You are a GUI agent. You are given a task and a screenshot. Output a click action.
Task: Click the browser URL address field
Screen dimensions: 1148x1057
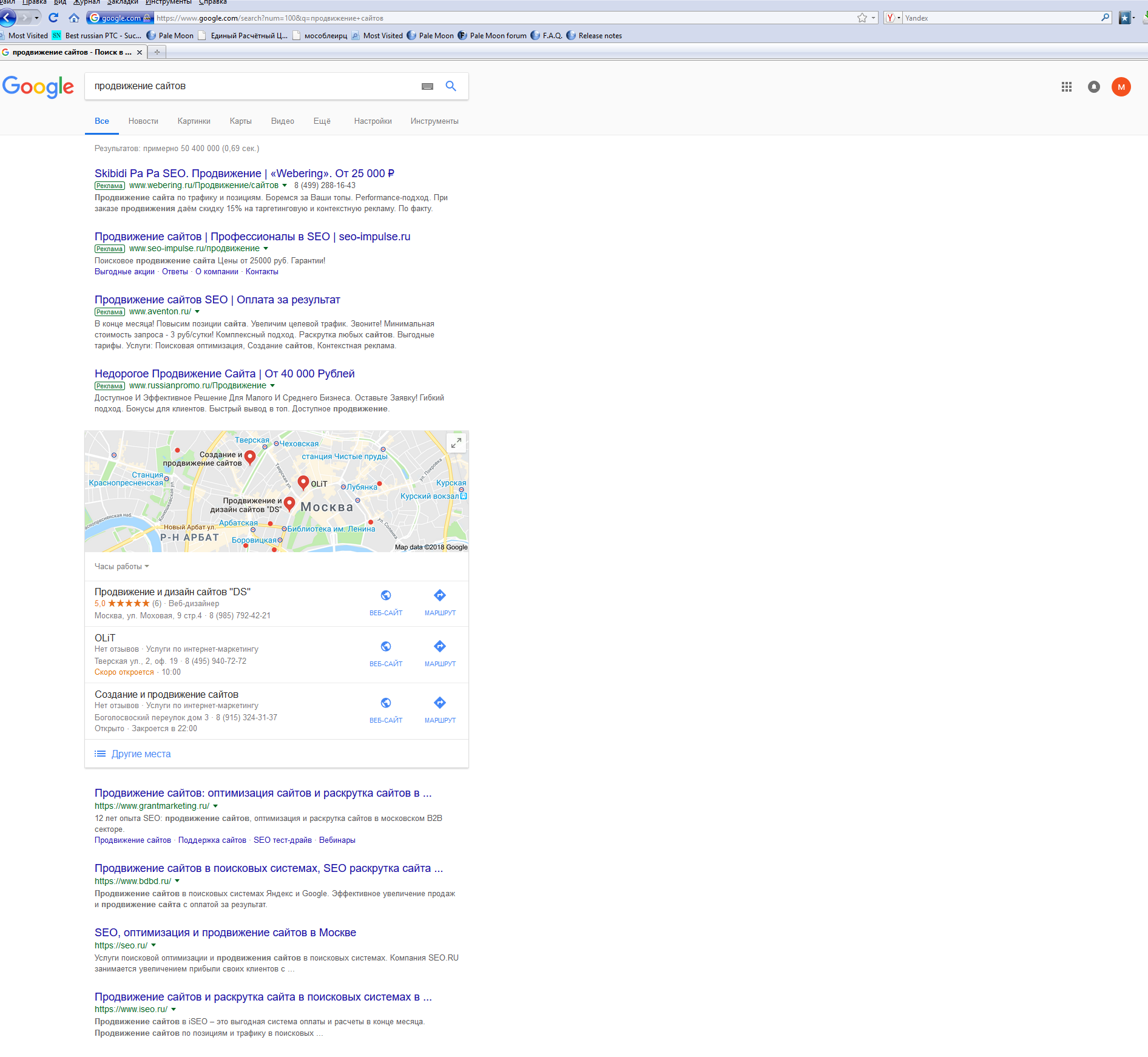pos(504,18)
